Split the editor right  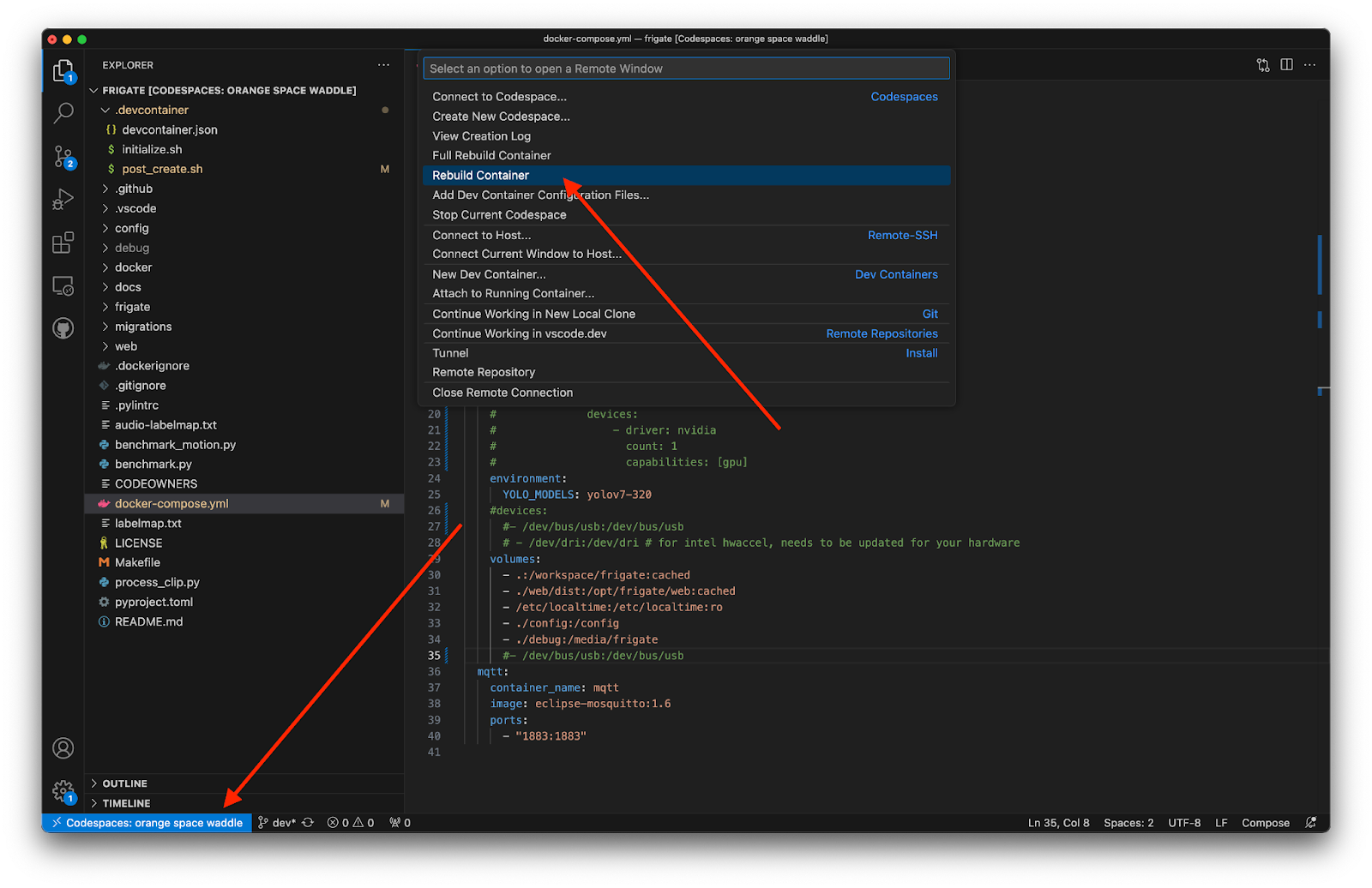(x=1286, y=65)
